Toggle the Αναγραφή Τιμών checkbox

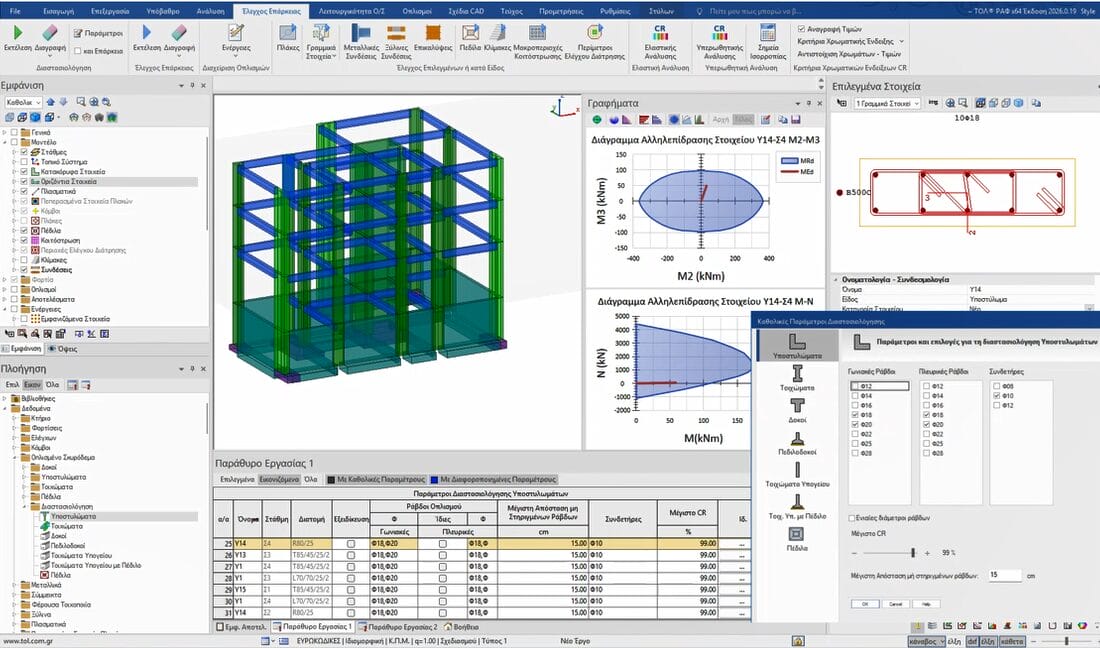801,29
